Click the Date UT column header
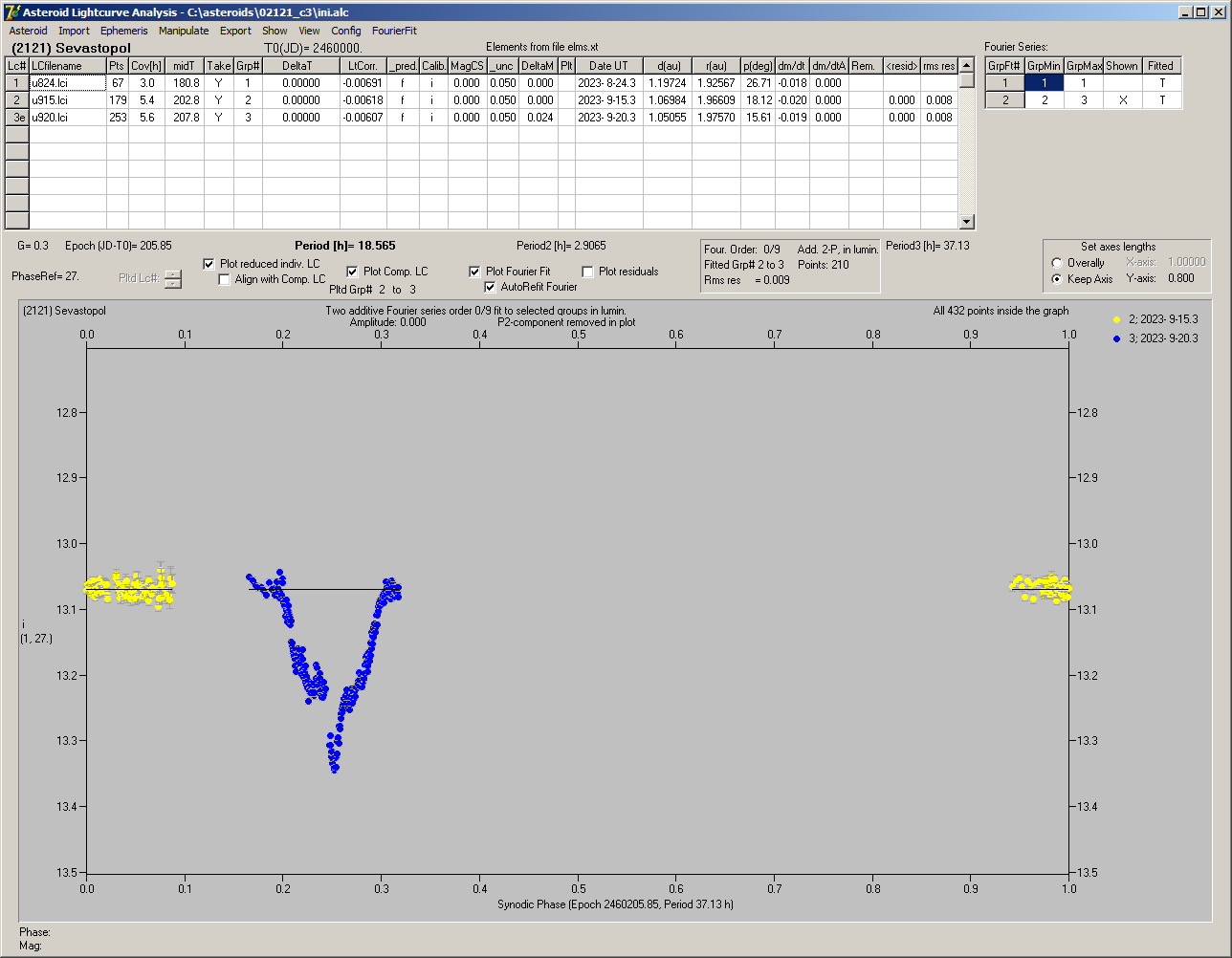 coord(608,66)
